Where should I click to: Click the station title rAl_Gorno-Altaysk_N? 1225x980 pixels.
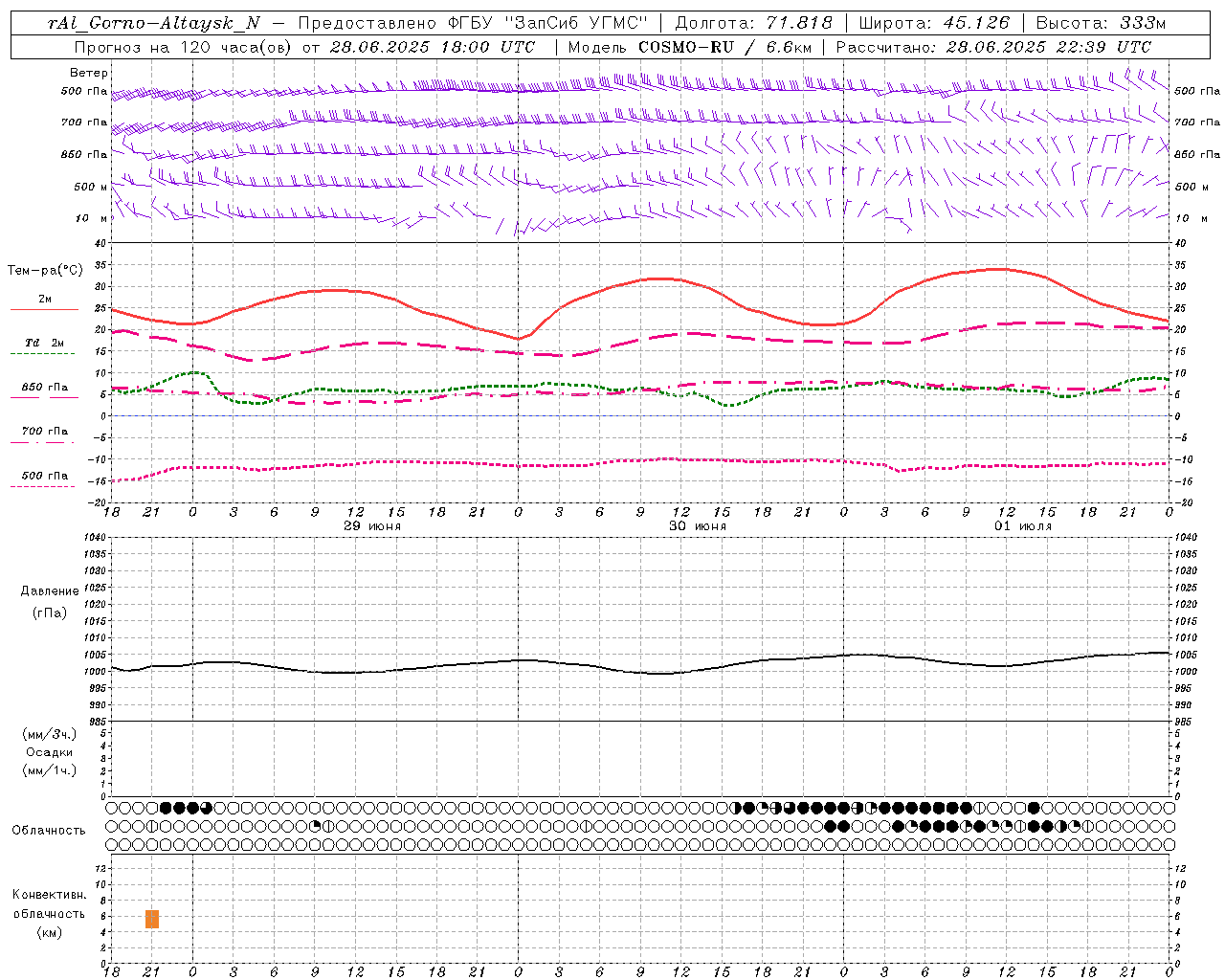(153, 23)
